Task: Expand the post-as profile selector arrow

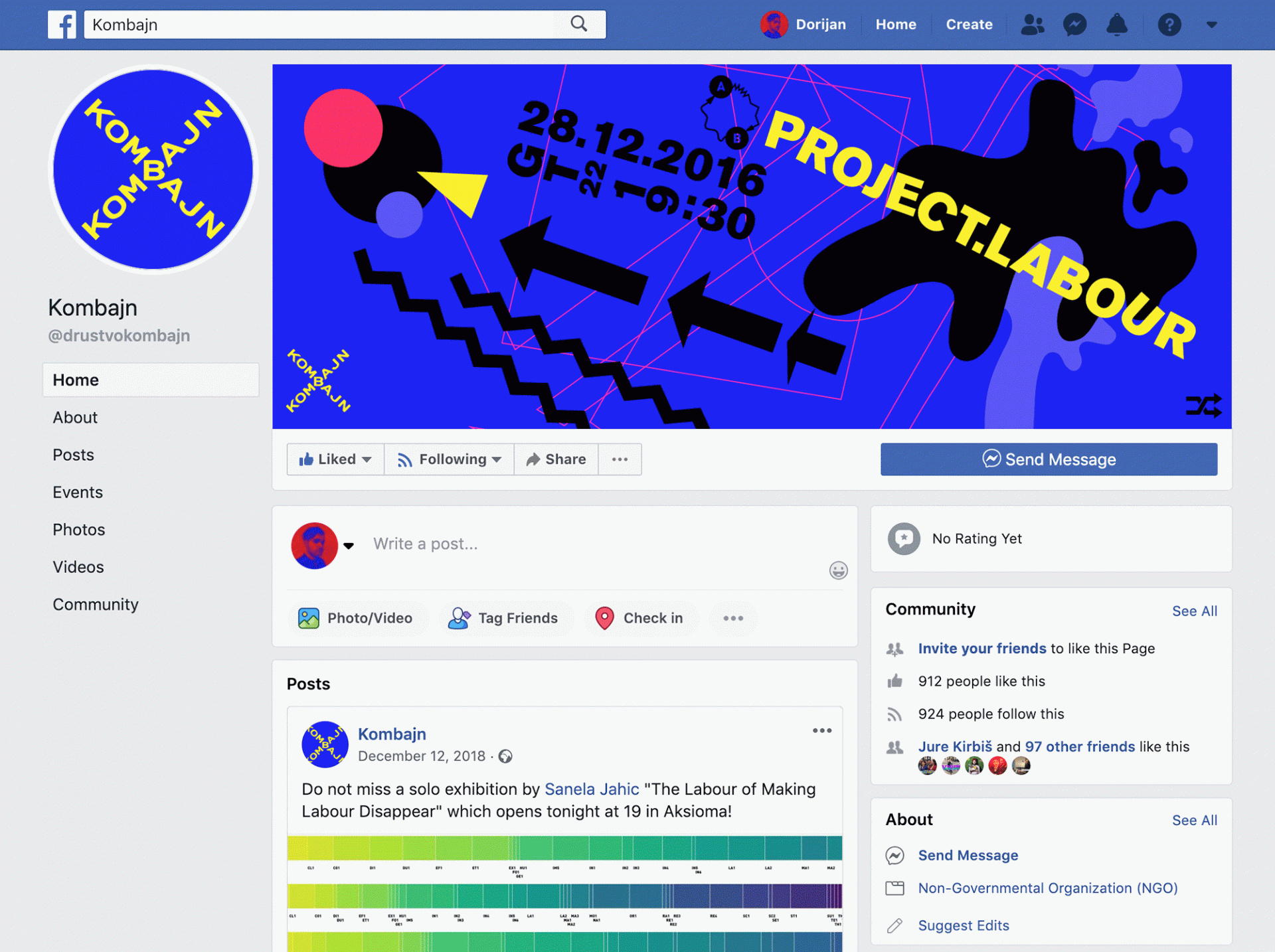Action: pyautogui.click(x=349, y=546)
